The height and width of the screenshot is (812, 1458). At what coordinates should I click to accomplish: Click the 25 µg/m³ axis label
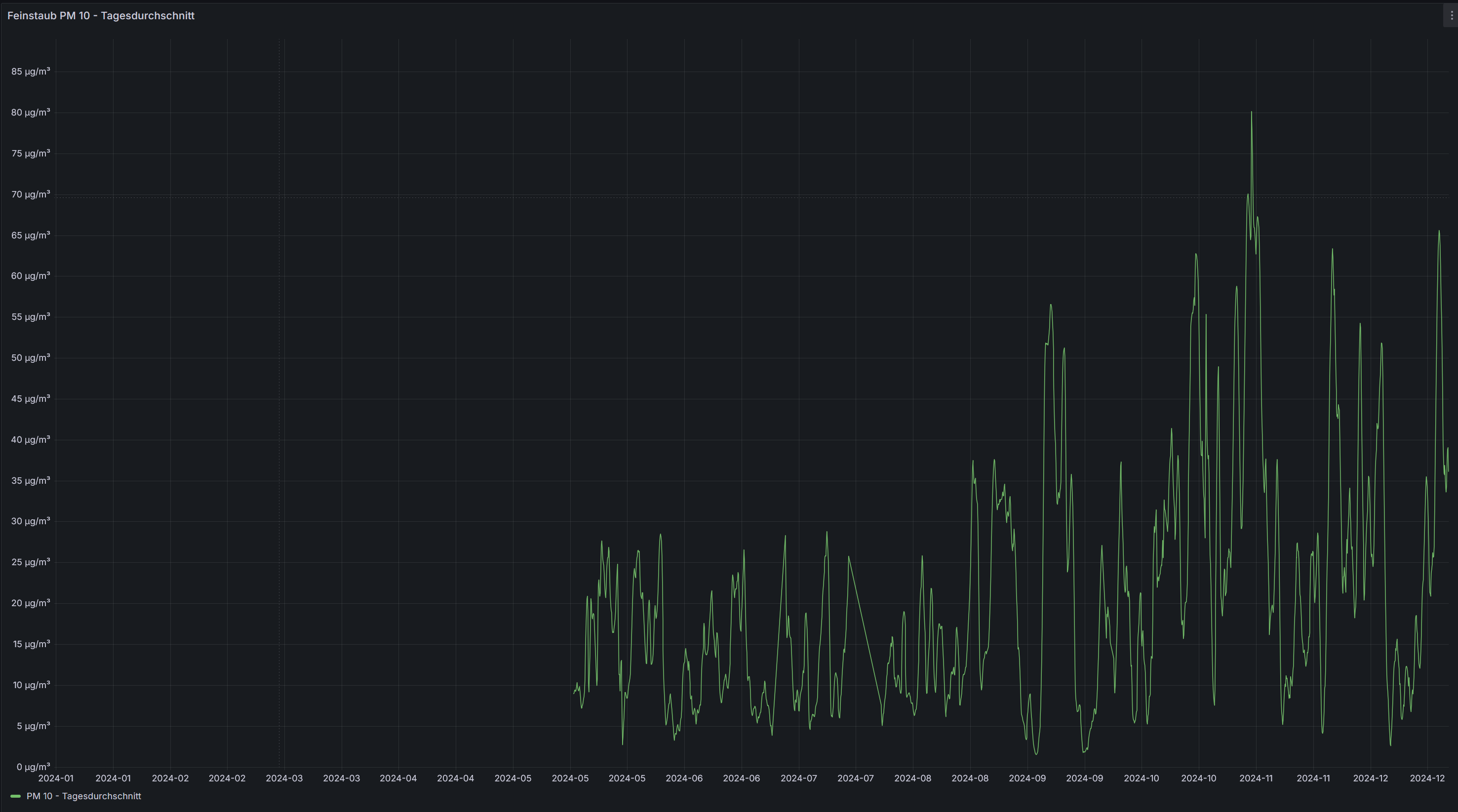point(31,562)
